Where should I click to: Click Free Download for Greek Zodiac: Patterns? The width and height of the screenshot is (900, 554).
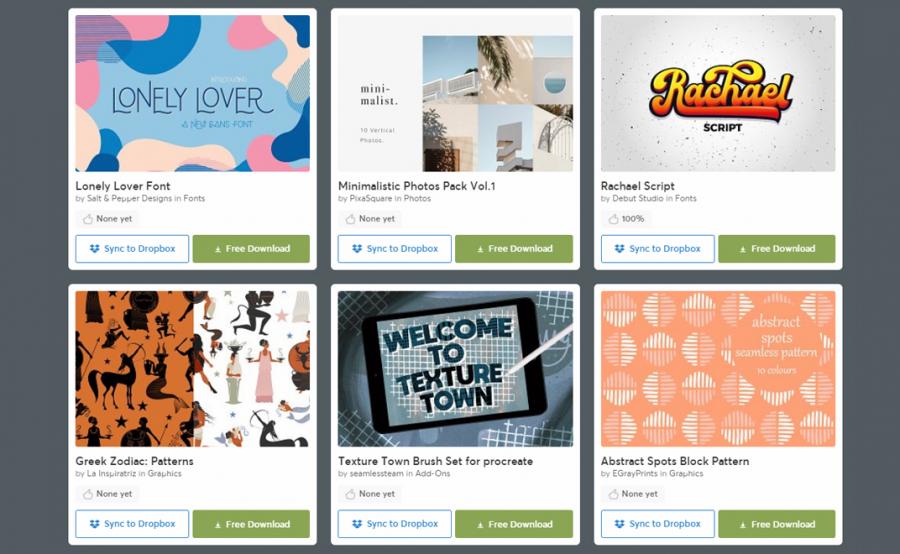coord(251,524)
